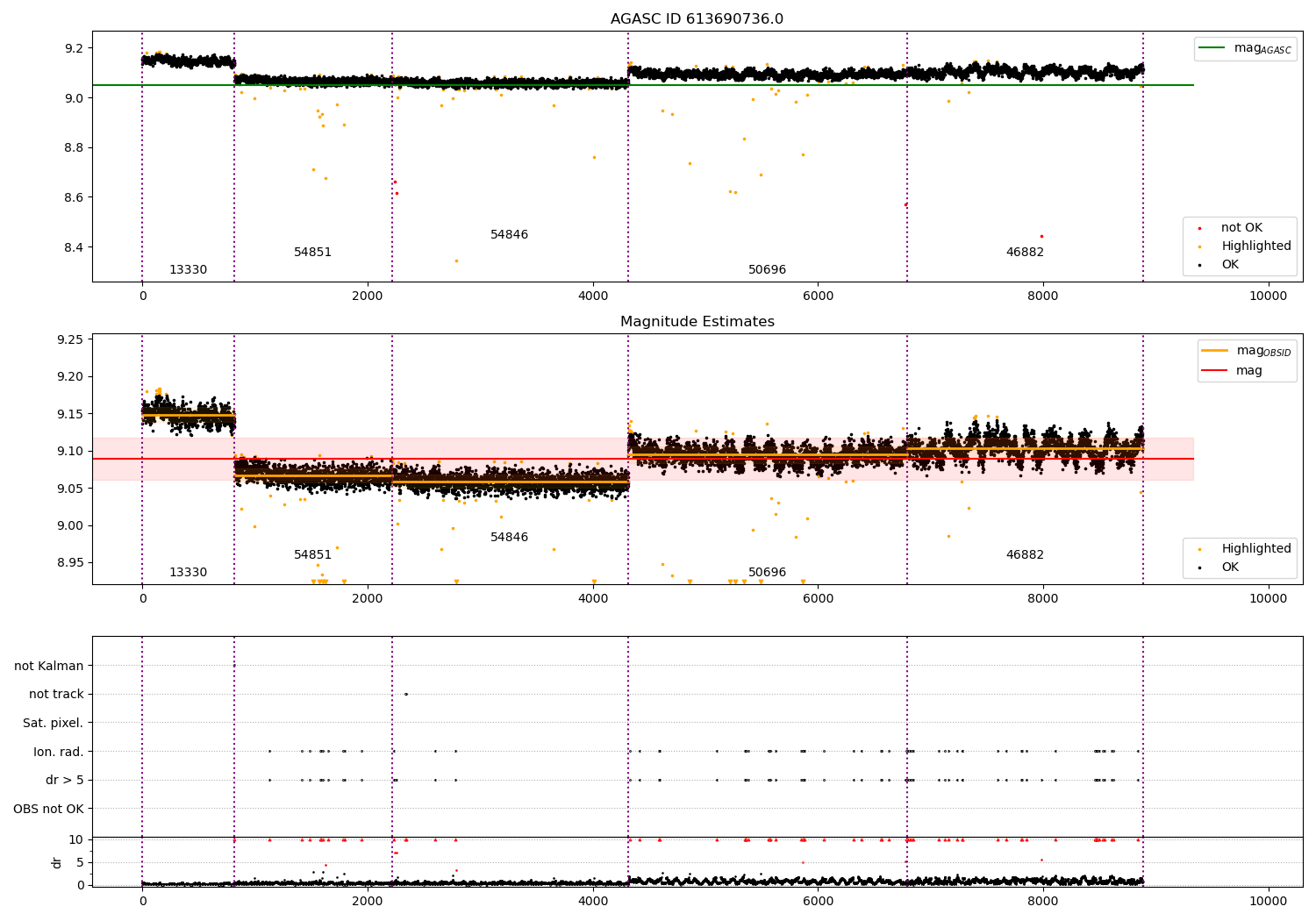This screenshot has height=921, width=1316.
Task: Click the 8.95 y-tick of Magnitude Estimates
Action: [x=72, y=563]
